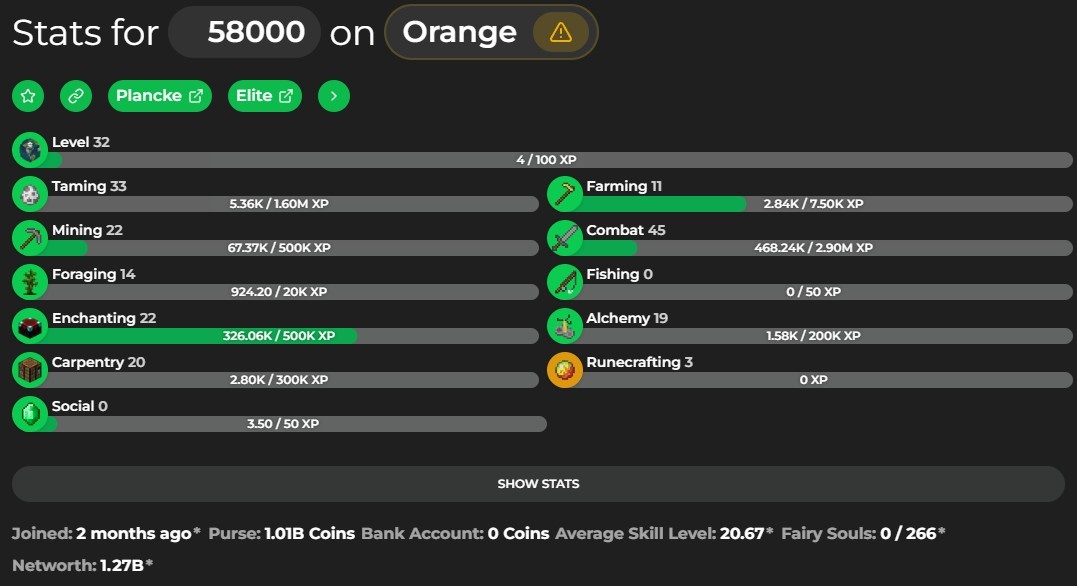
Task: Open the Plancke external link
Action: (159, 95)
